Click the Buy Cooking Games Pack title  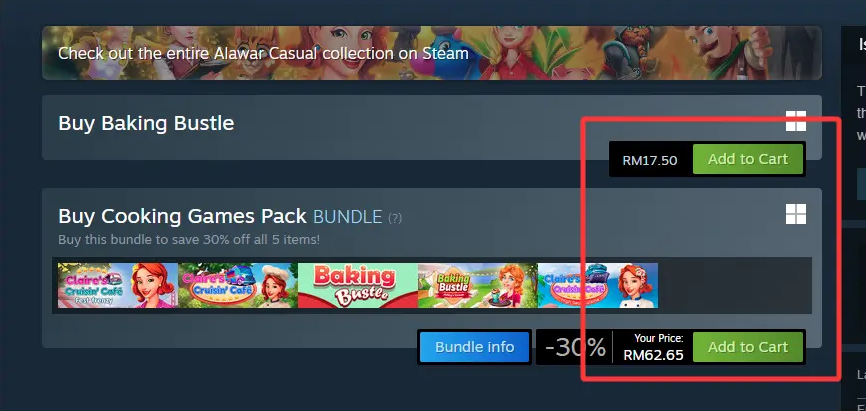point(182,216)
